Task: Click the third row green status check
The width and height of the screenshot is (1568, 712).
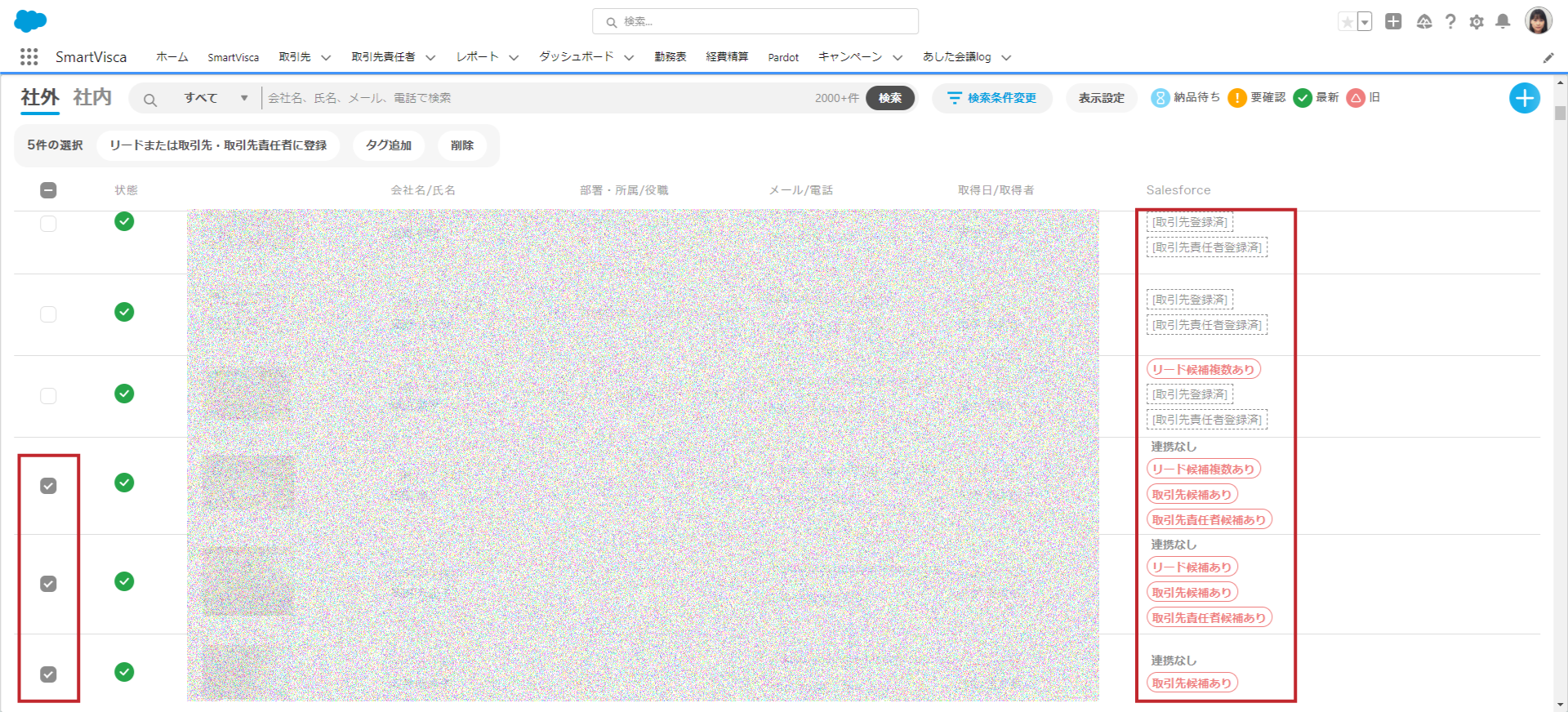Action: coord(124,394)
